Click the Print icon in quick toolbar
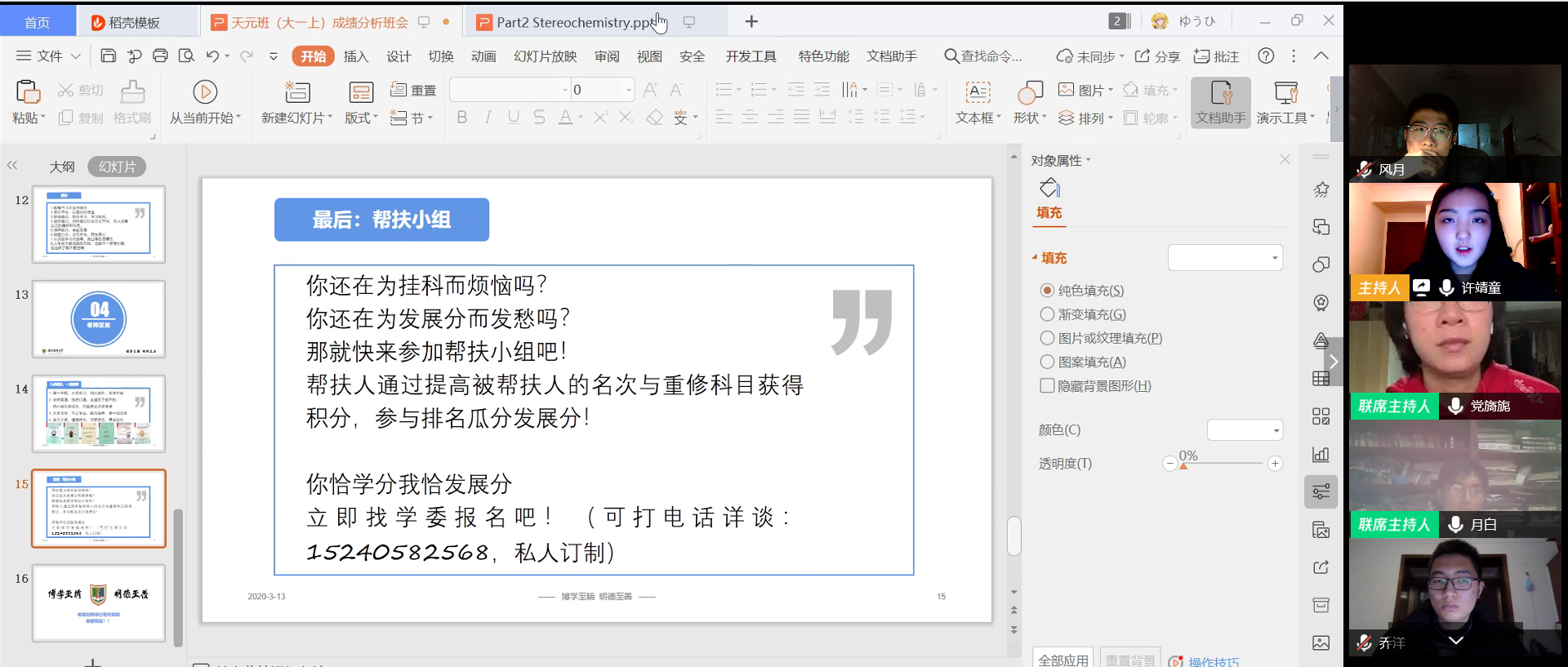Image resolution: width=1568 pixels, height=667 pixels. 160,56
